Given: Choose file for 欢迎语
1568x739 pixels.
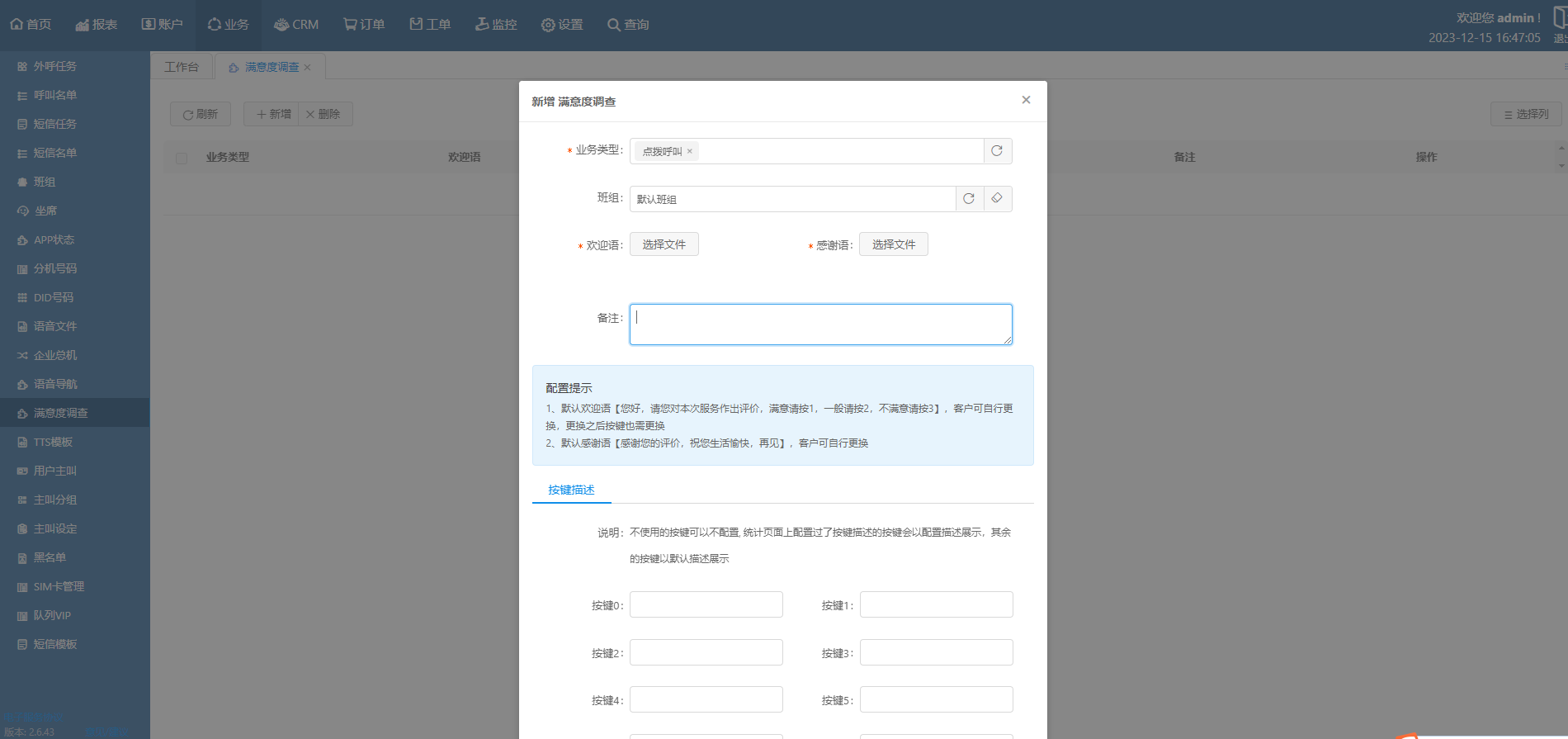Looking at the screenshot, I should (664, 244).
